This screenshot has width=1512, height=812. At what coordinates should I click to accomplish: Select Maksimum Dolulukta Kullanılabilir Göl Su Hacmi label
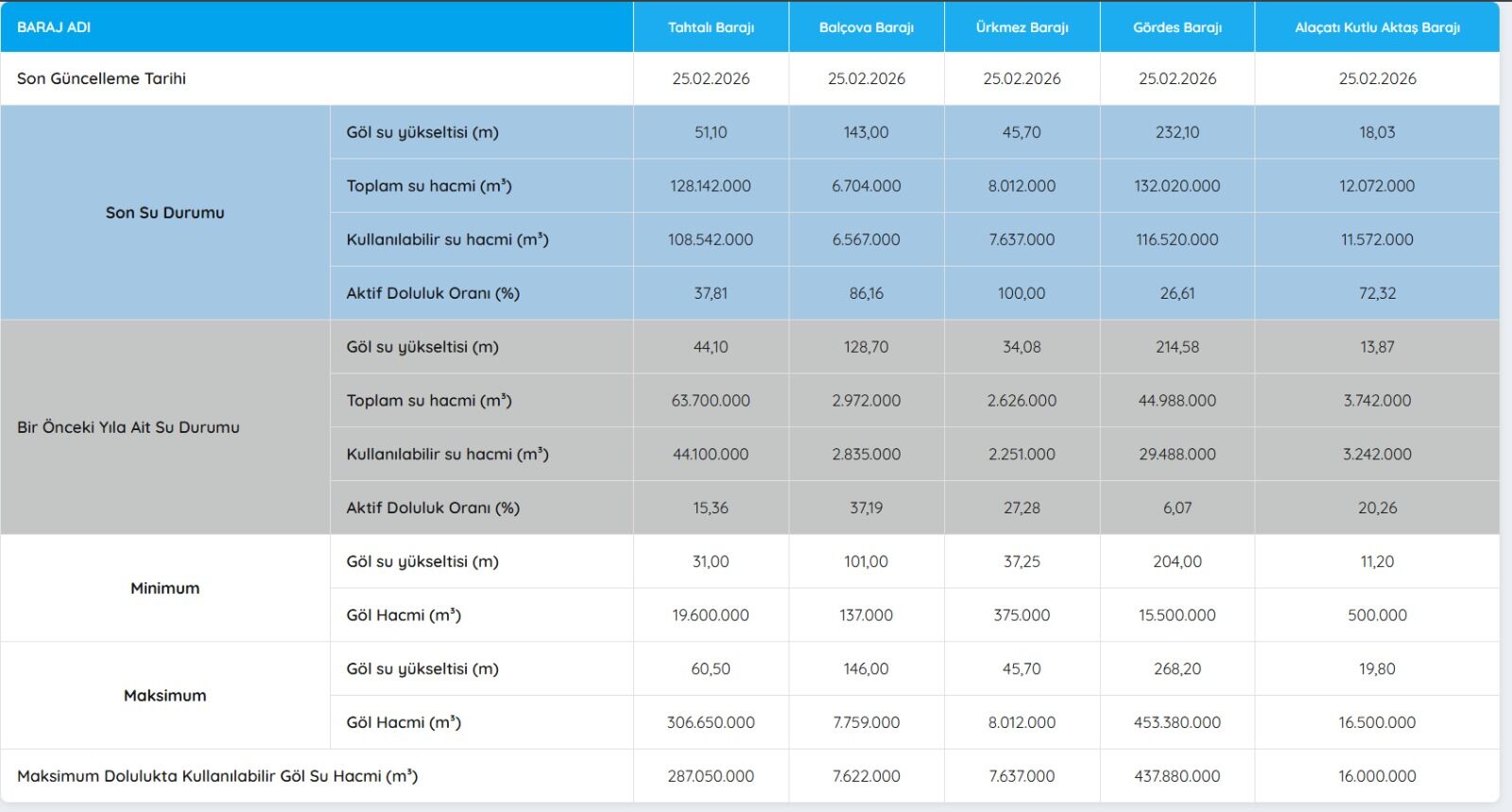tap(217, 776)
